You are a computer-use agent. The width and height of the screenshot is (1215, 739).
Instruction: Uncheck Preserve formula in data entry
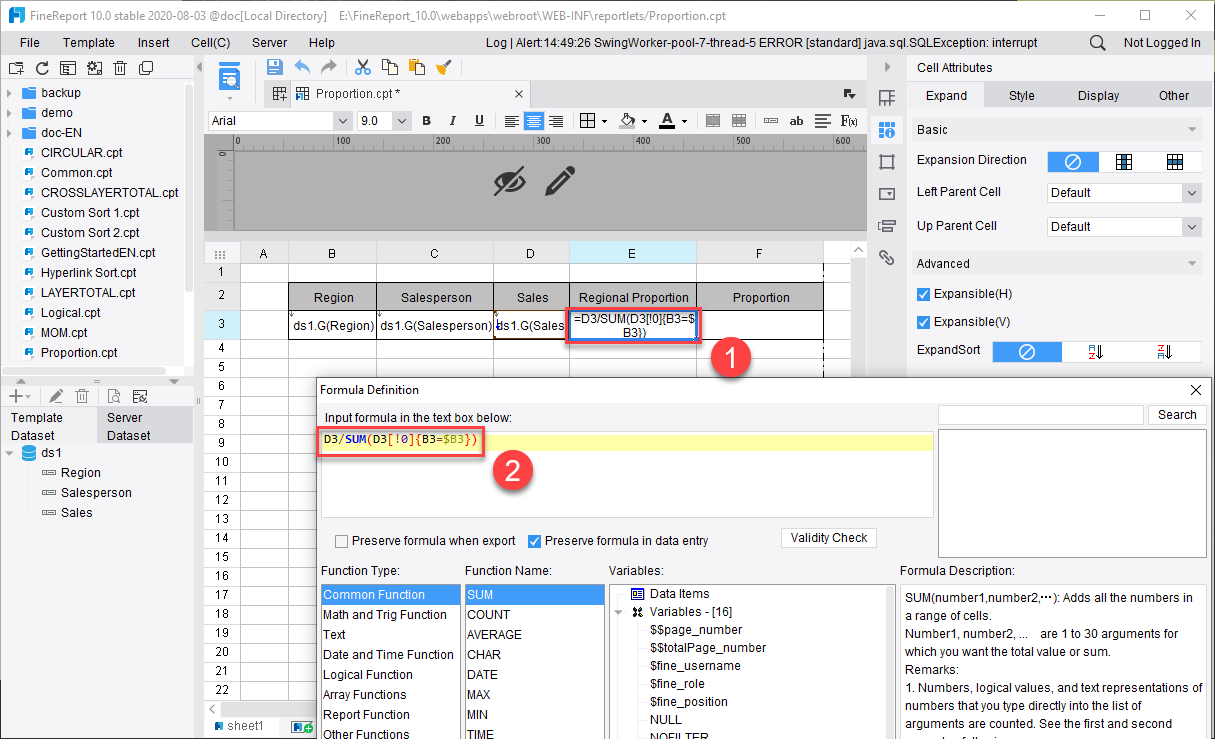coord(535,541)
